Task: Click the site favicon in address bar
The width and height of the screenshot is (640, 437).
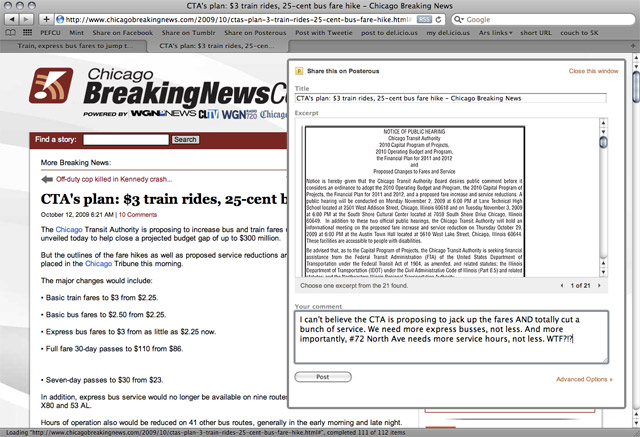Action: (60, 19)
